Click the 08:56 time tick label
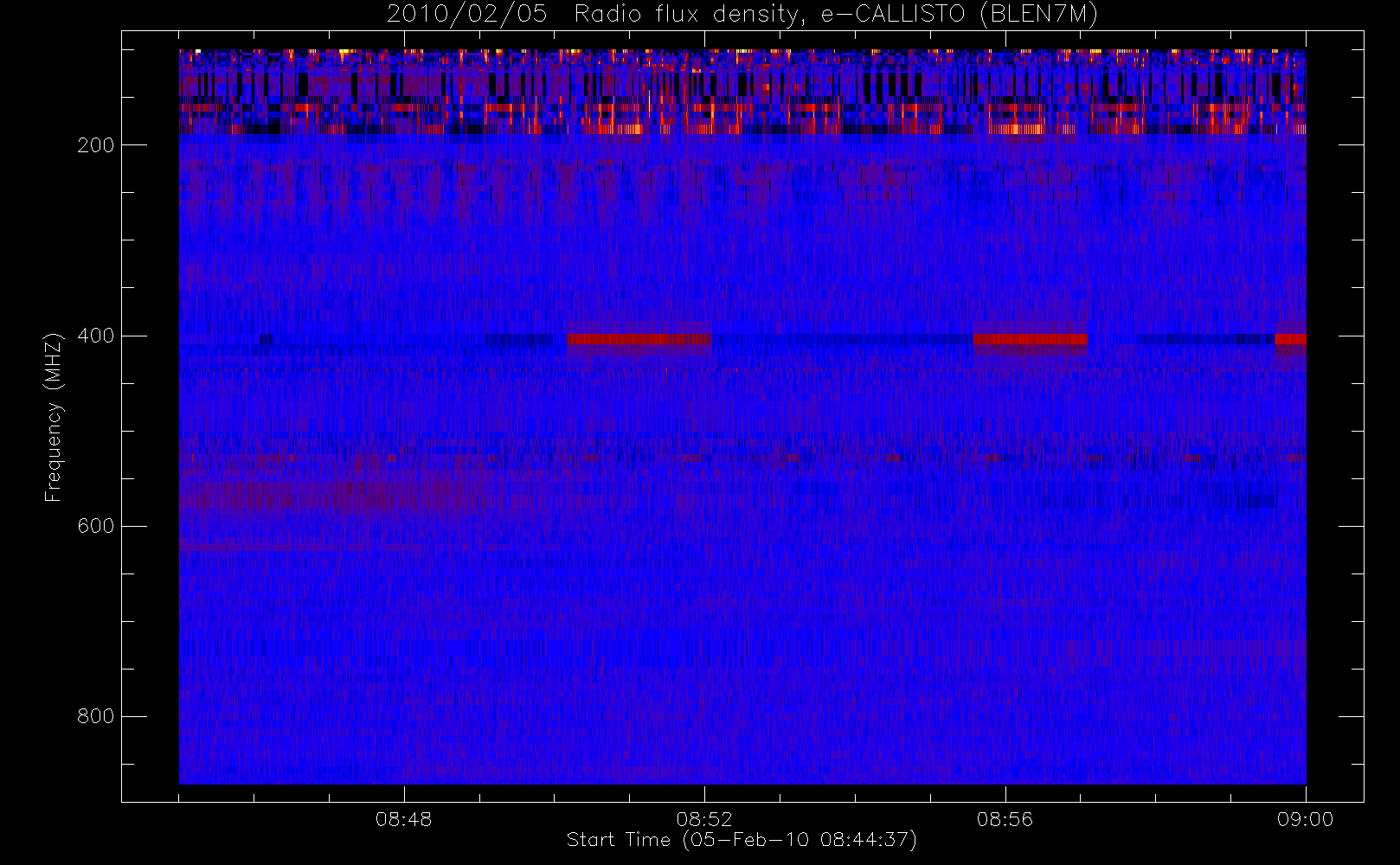The height and width of the screenshot is (865, 1400). click(1005, 819)
